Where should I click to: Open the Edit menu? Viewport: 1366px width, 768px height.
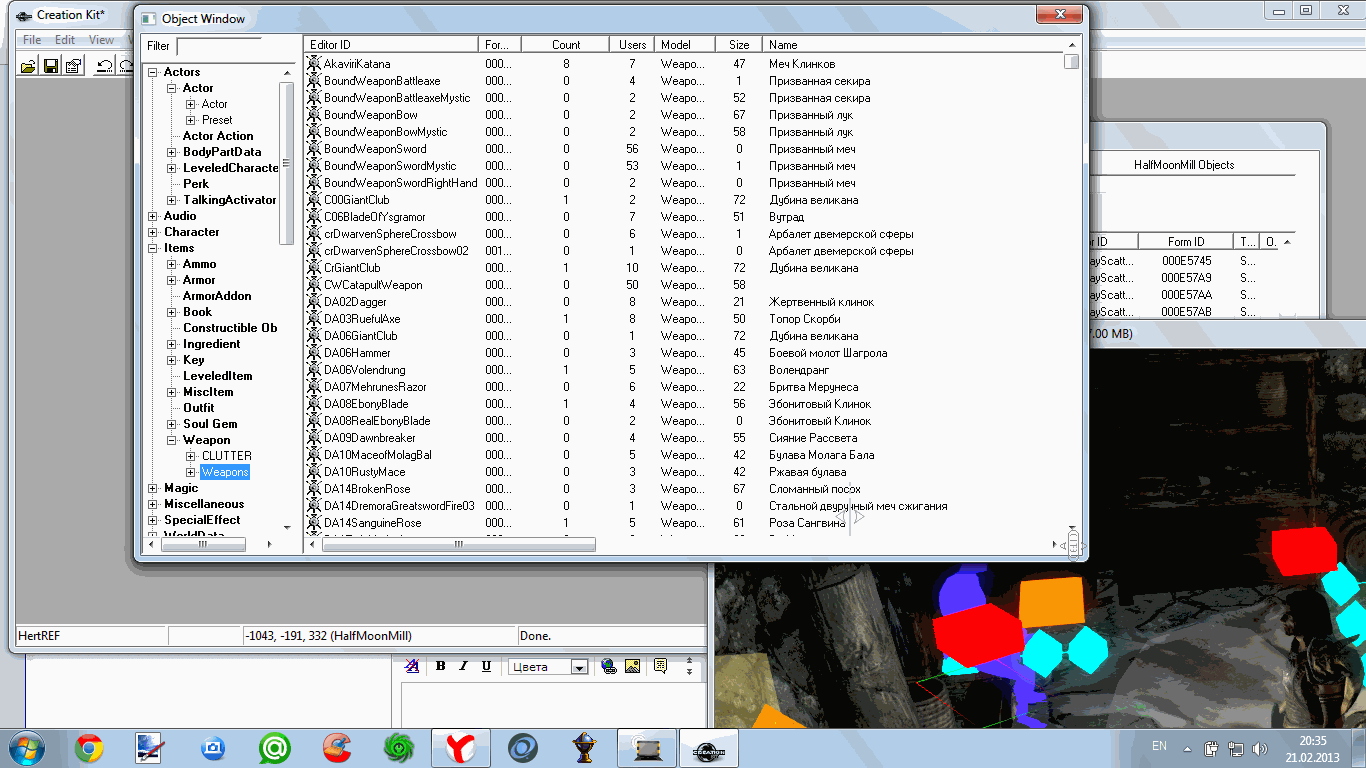[x=65, y=40]
